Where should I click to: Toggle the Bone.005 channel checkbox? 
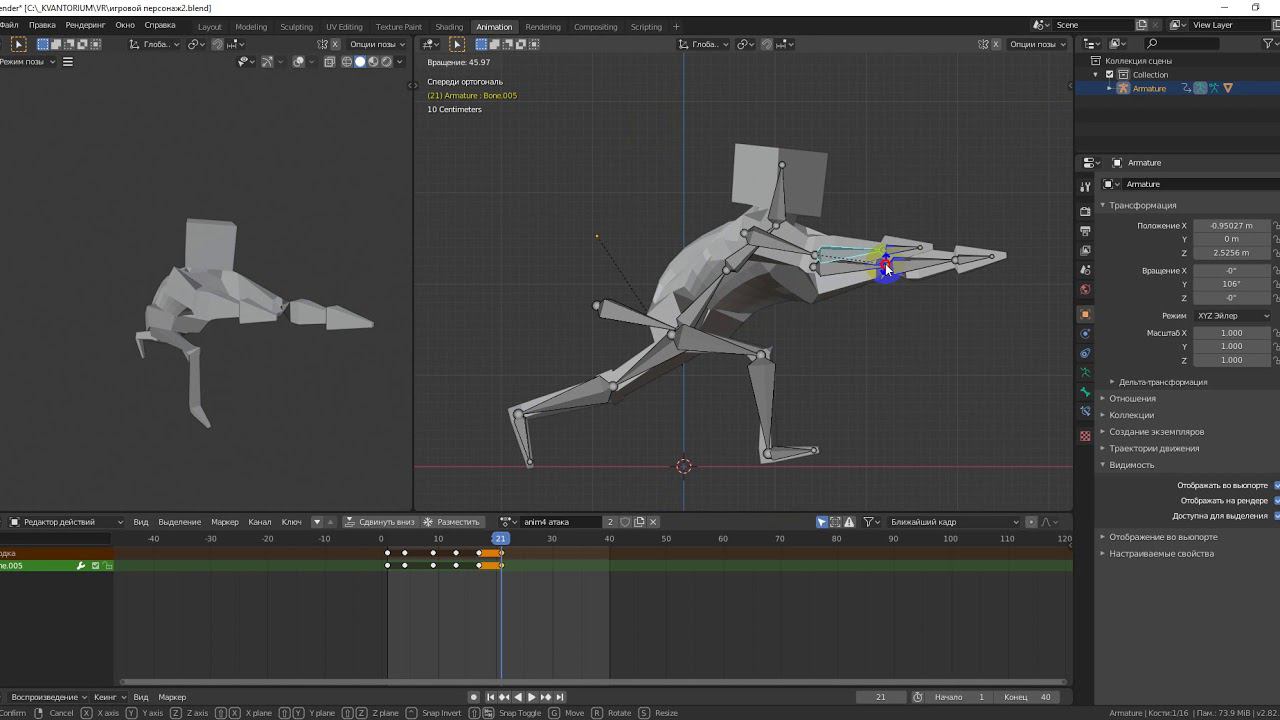pyautogui.click(x=96, y=566)
